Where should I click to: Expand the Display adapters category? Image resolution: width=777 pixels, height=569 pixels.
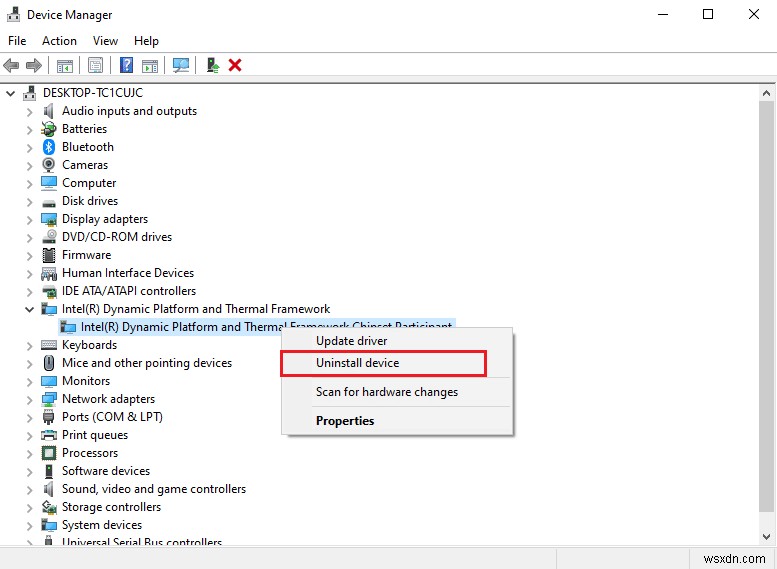click(29, 220)
